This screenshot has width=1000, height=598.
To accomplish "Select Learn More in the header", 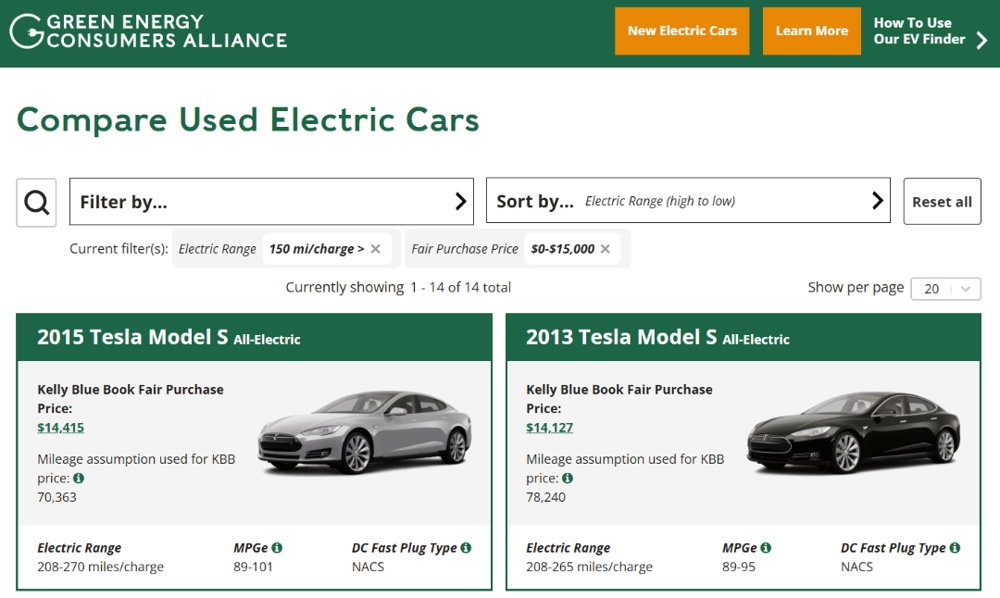I will coord(811,31).
